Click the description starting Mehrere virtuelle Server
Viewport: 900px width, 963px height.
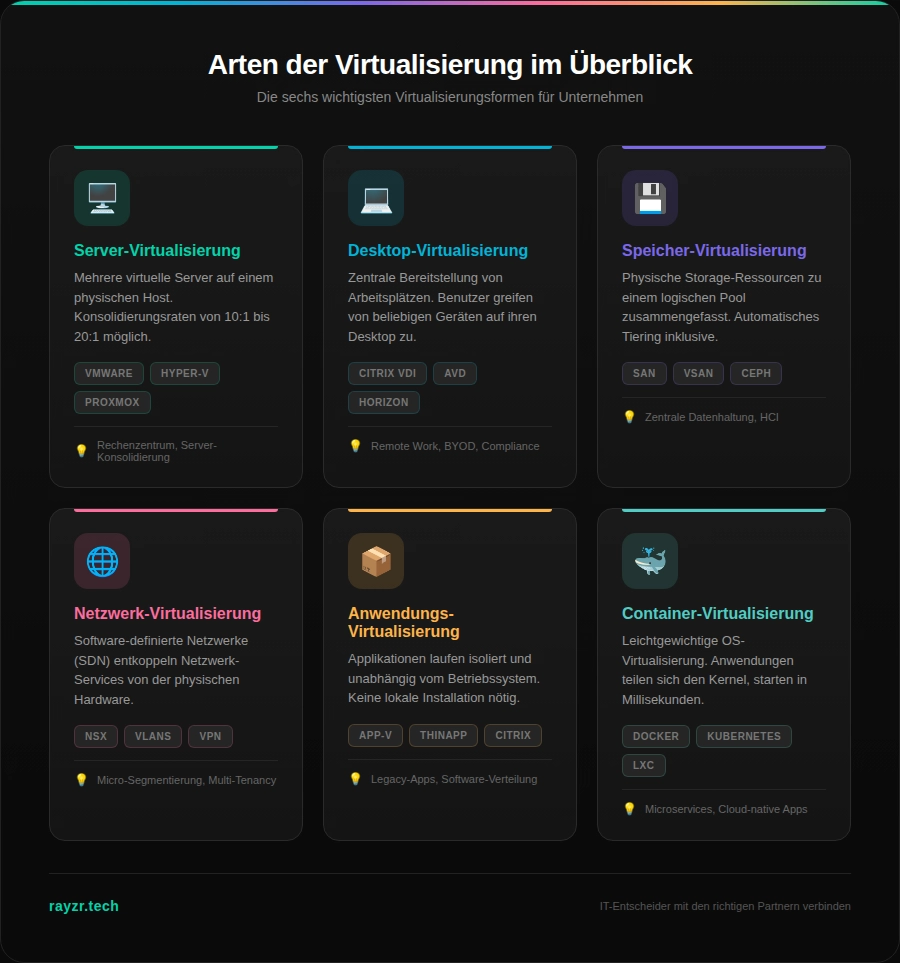click(x=174, y=307)
